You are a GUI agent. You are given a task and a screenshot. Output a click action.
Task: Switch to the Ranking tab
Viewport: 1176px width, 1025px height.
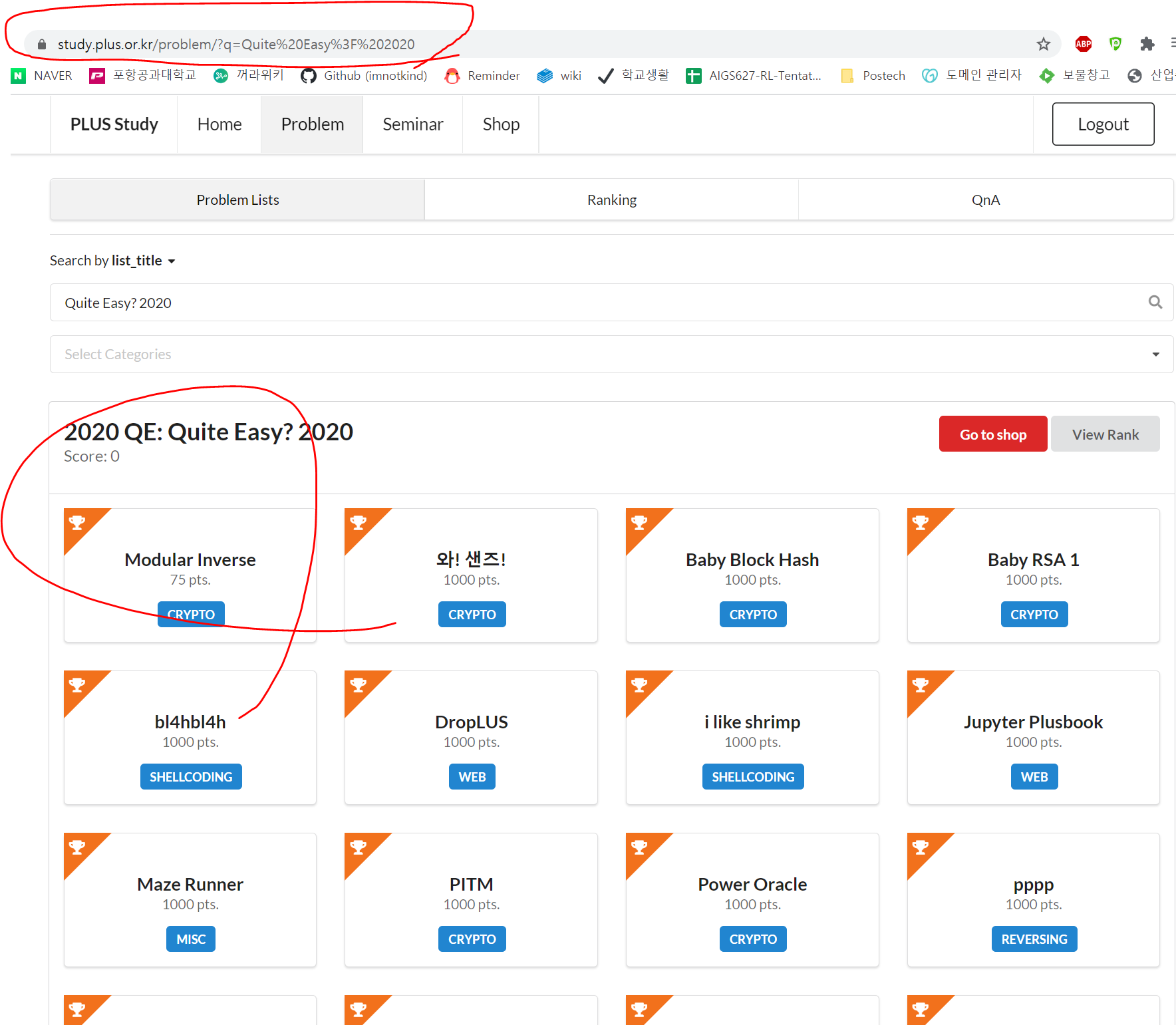(x=611, y=199)
